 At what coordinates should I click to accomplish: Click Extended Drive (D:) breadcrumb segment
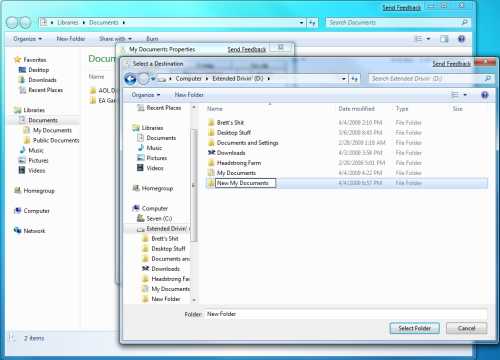click(x=238, y=79)
